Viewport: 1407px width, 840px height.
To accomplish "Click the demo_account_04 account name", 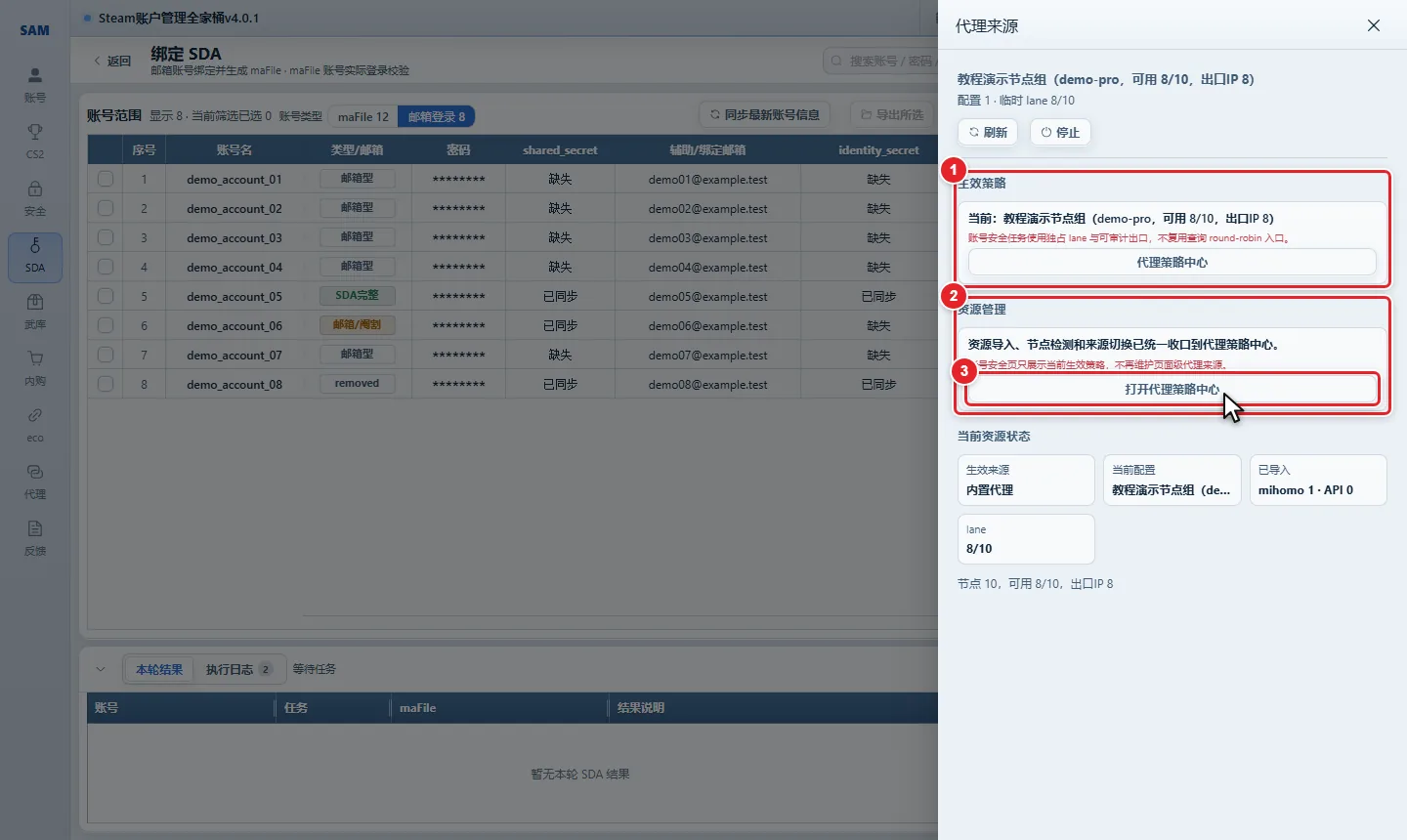I will click(x=234, y=267).
